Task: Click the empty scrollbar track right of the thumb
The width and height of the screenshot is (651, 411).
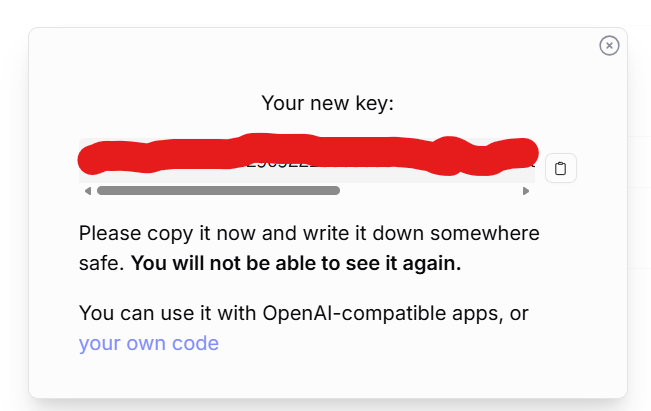Action: [x=430, y=190]
